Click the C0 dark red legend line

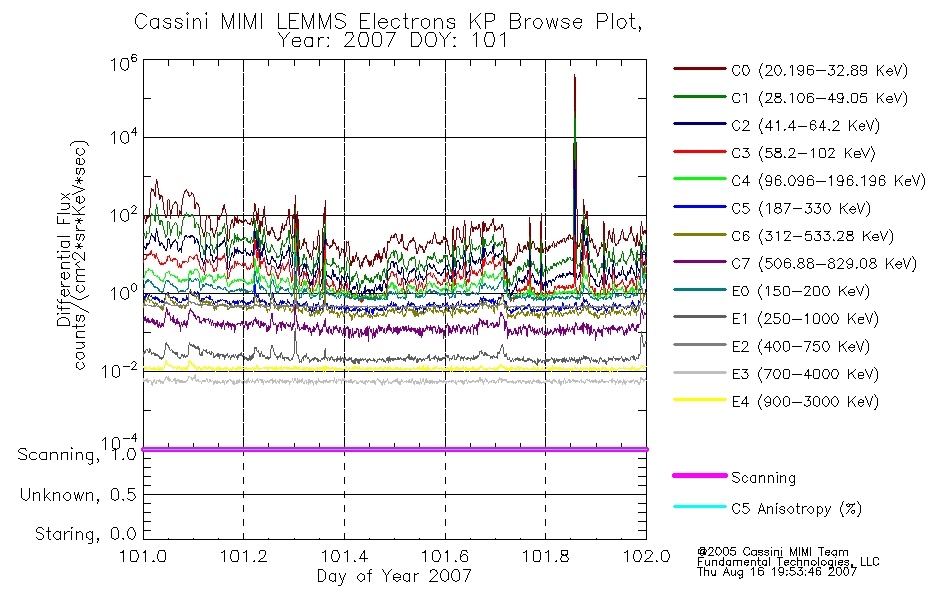point(700,69)
